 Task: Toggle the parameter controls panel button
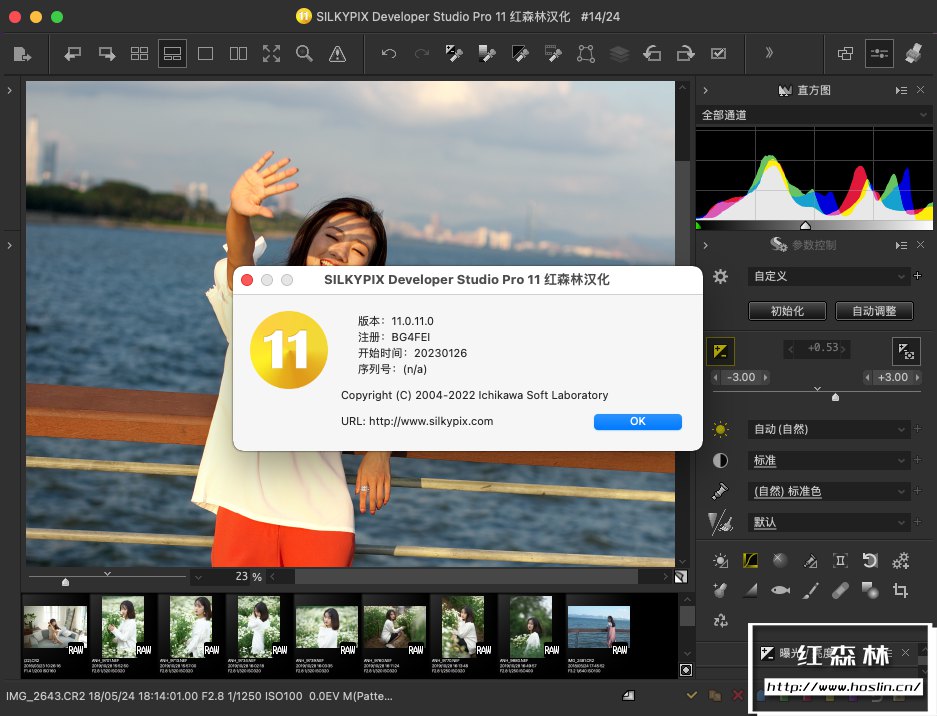pos(879,53)
